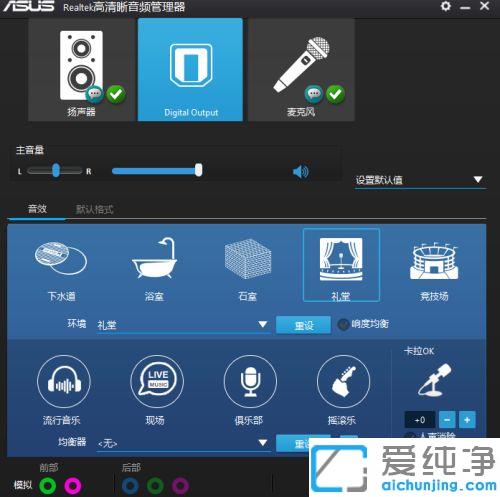The image size is (500, 497).
Task: Click the green checkmark badge on 扬声器
Action: click(x=116, y=94)
